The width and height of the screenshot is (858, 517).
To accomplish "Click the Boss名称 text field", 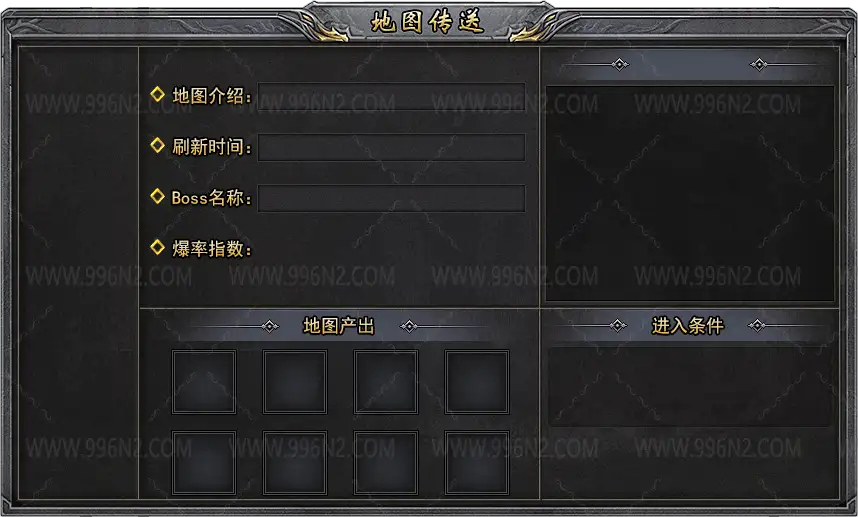I will (391, 198).
